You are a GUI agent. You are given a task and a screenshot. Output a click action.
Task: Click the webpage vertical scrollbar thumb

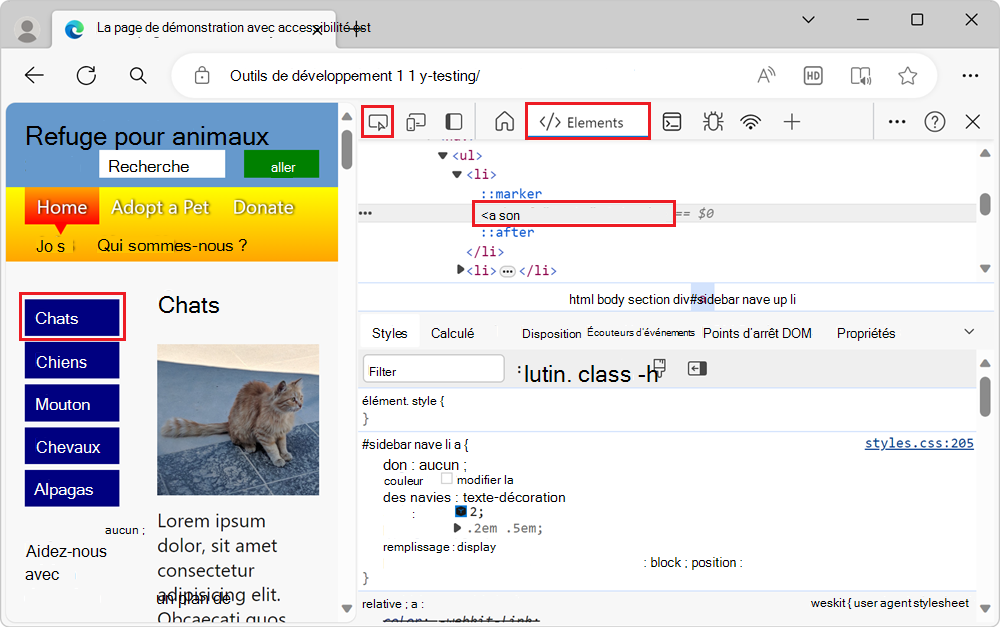347,149
